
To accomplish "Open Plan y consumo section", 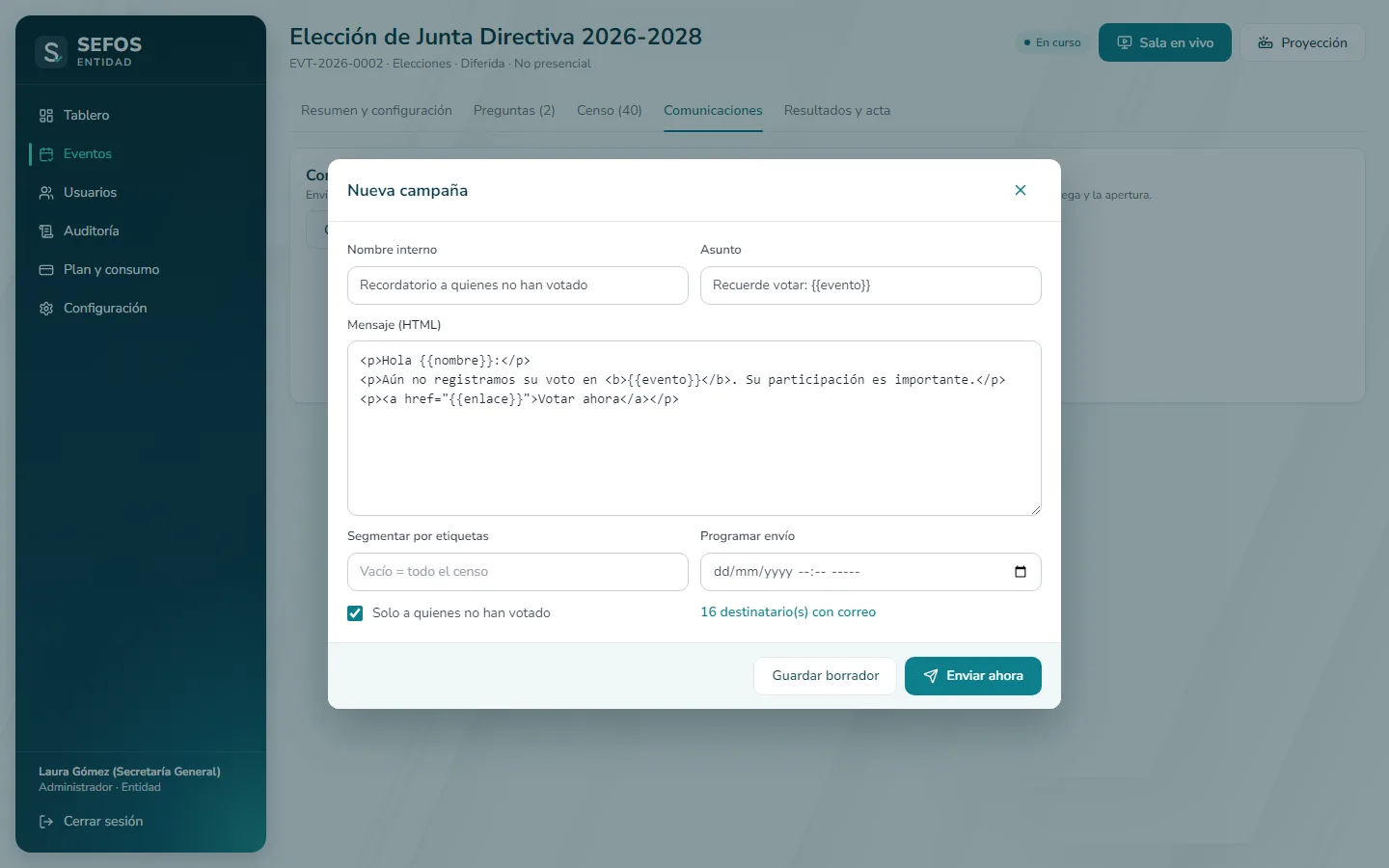I will tap(141, 269).
